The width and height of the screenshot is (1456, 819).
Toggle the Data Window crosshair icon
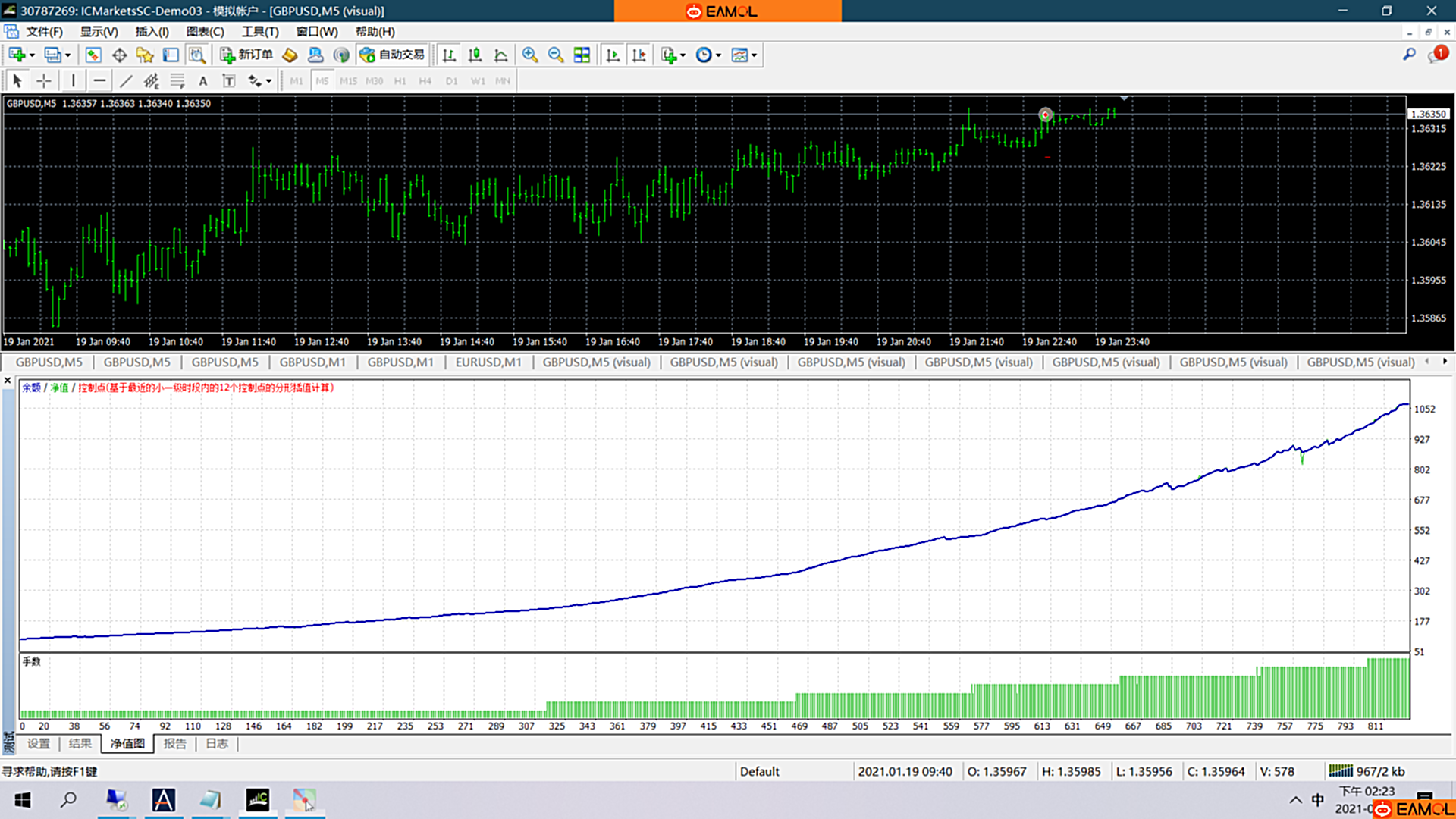(119, 55)
